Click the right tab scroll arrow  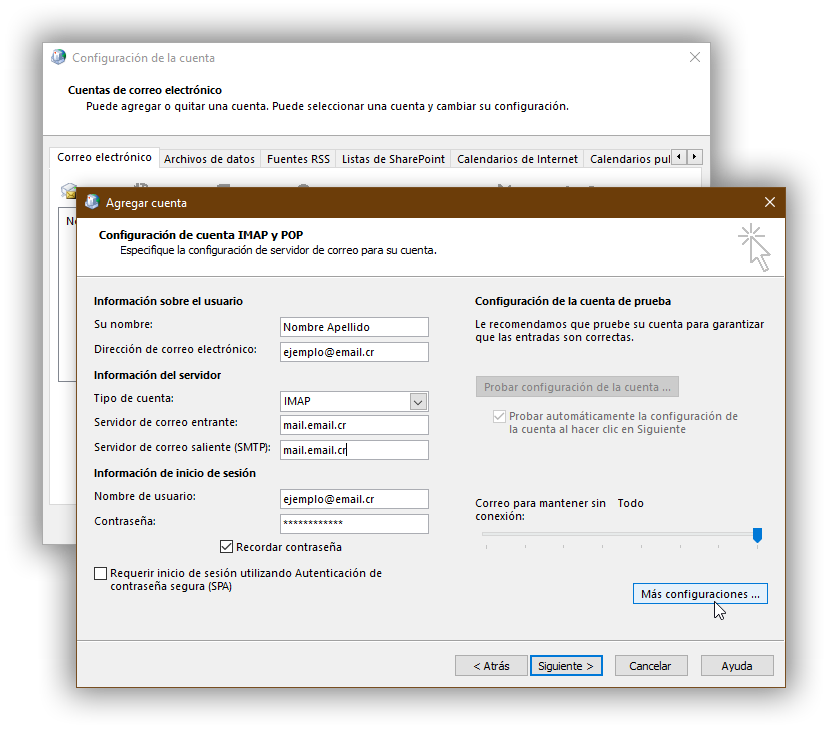click(x=694, y=156)
